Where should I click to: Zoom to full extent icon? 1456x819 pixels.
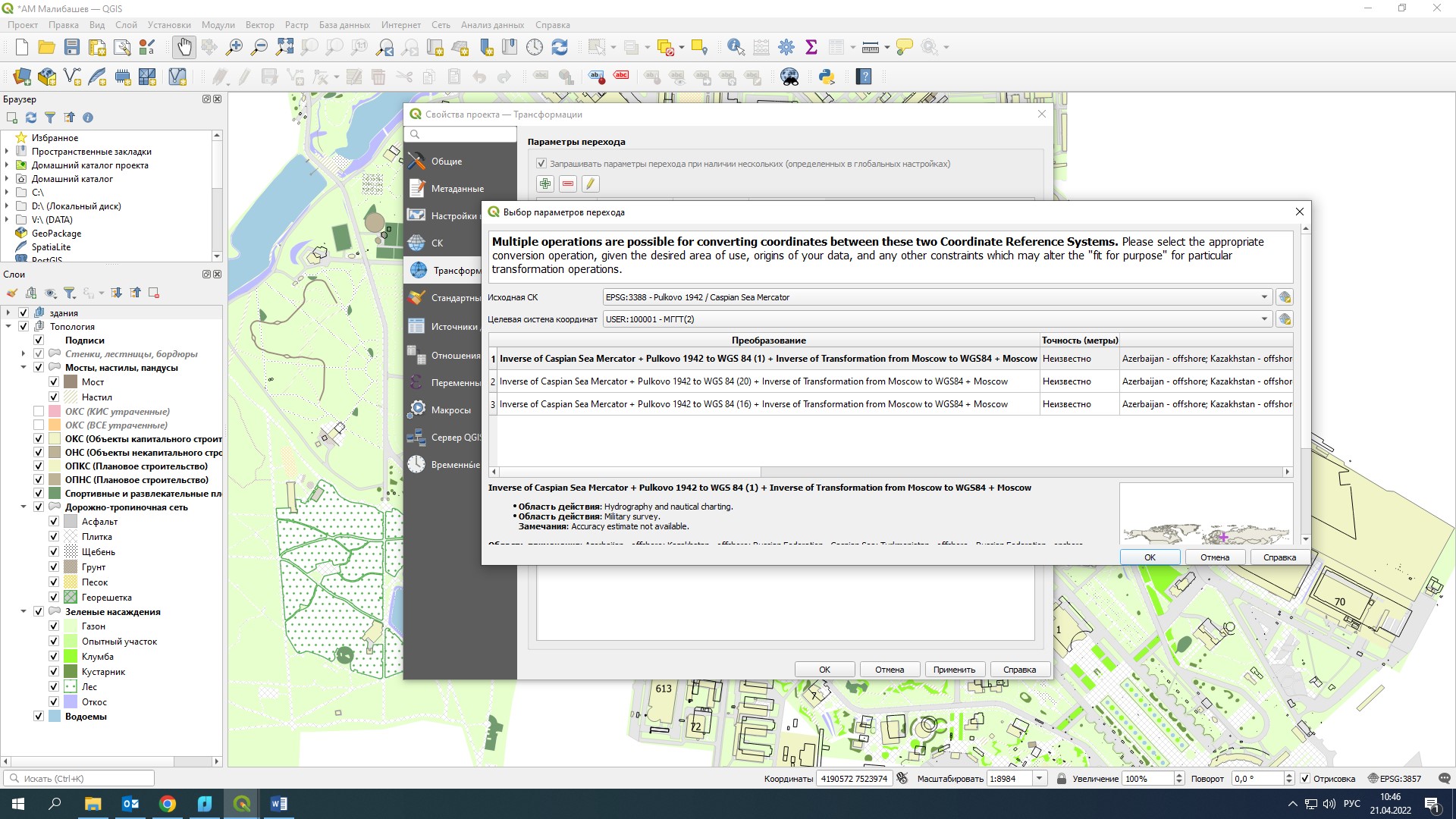coord(284,48)
